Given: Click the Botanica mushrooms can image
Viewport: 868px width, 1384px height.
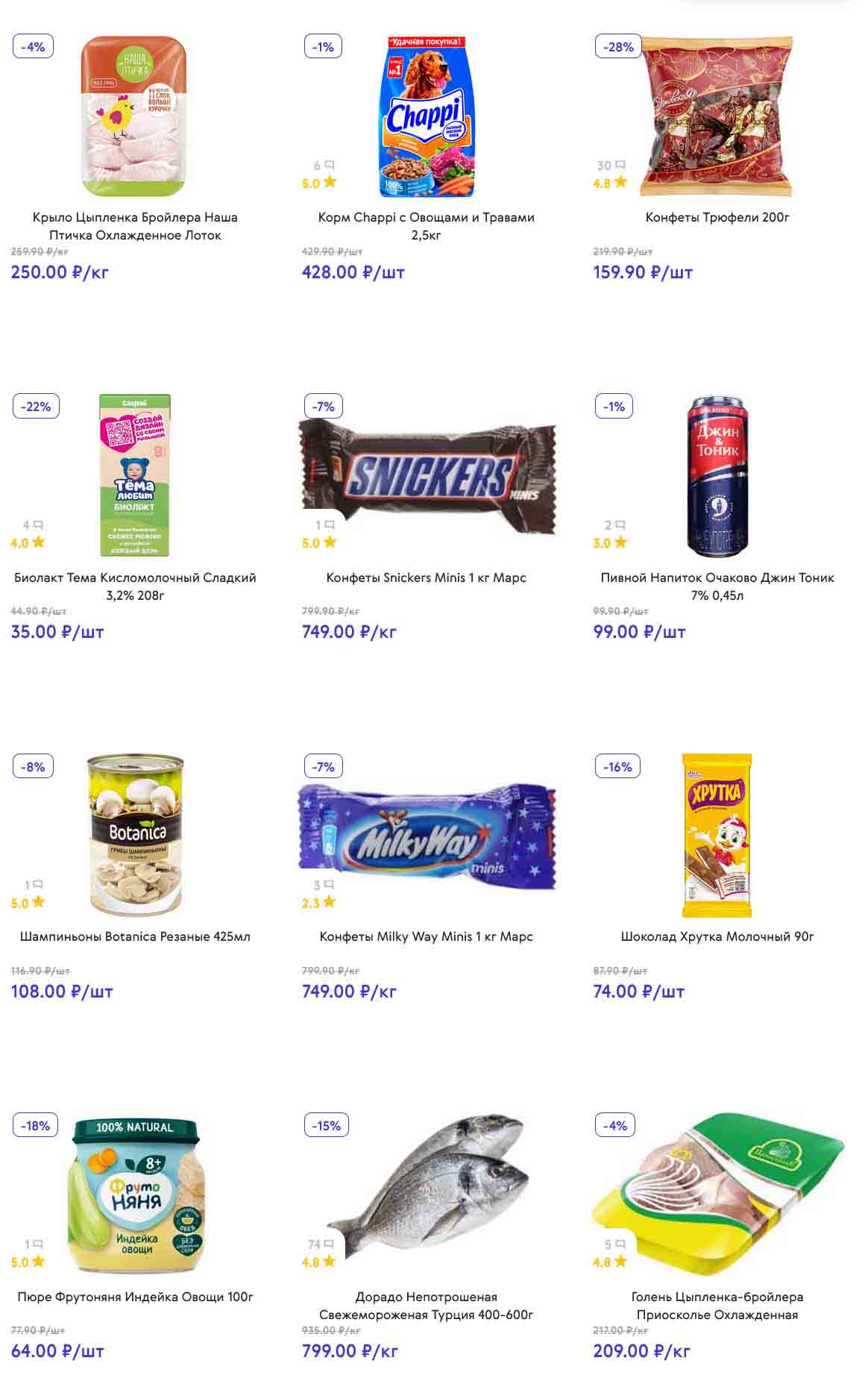Looking at the screenshot, I should pyautogui.click(x=136, y=834).
